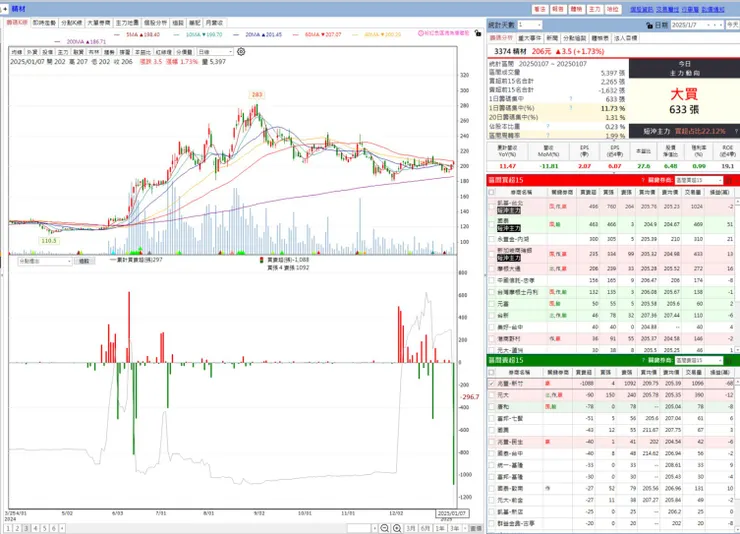740x534 pixels.
Task: Click help question mark for 區間周轉率
Action: point(547,136)
